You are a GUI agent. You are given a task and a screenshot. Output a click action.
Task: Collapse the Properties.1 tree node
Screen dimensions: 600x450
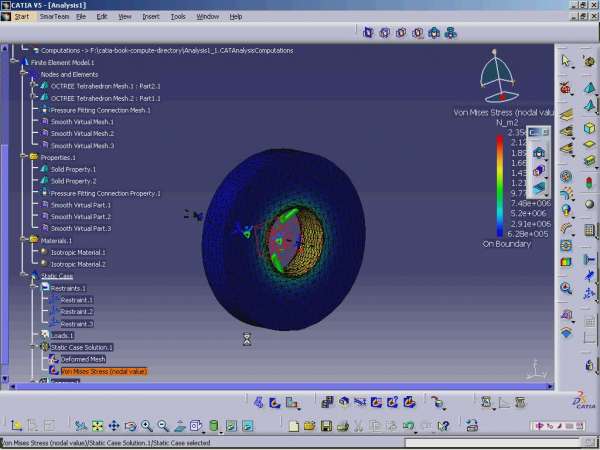[x=24, y=156]
